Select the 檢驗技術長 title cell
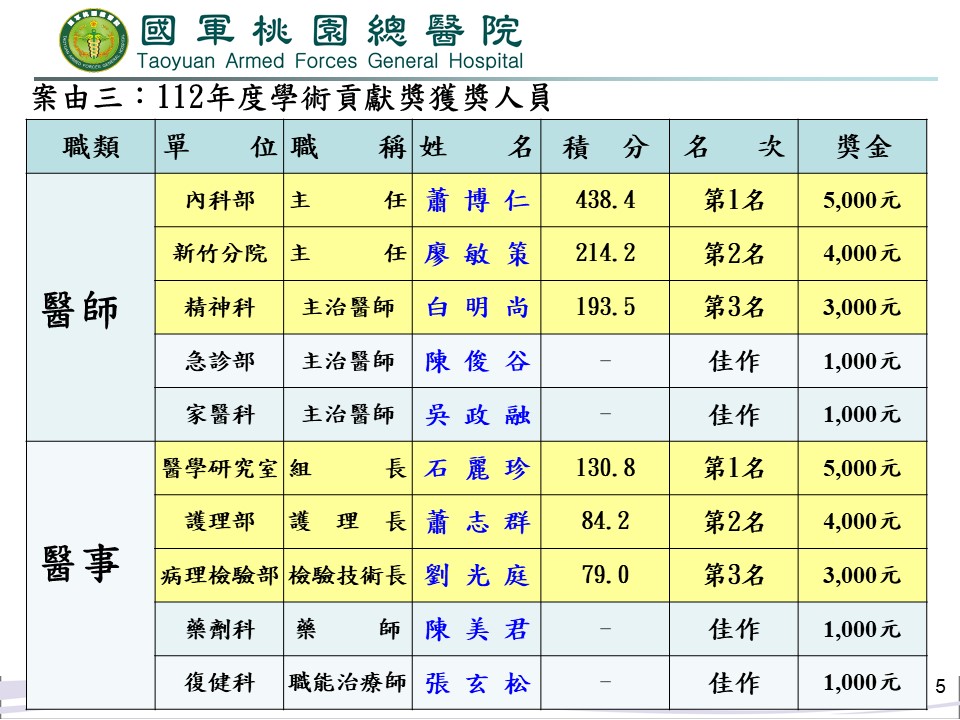The height and width of the screenshot is (720, 960). (x=347, y=576)
